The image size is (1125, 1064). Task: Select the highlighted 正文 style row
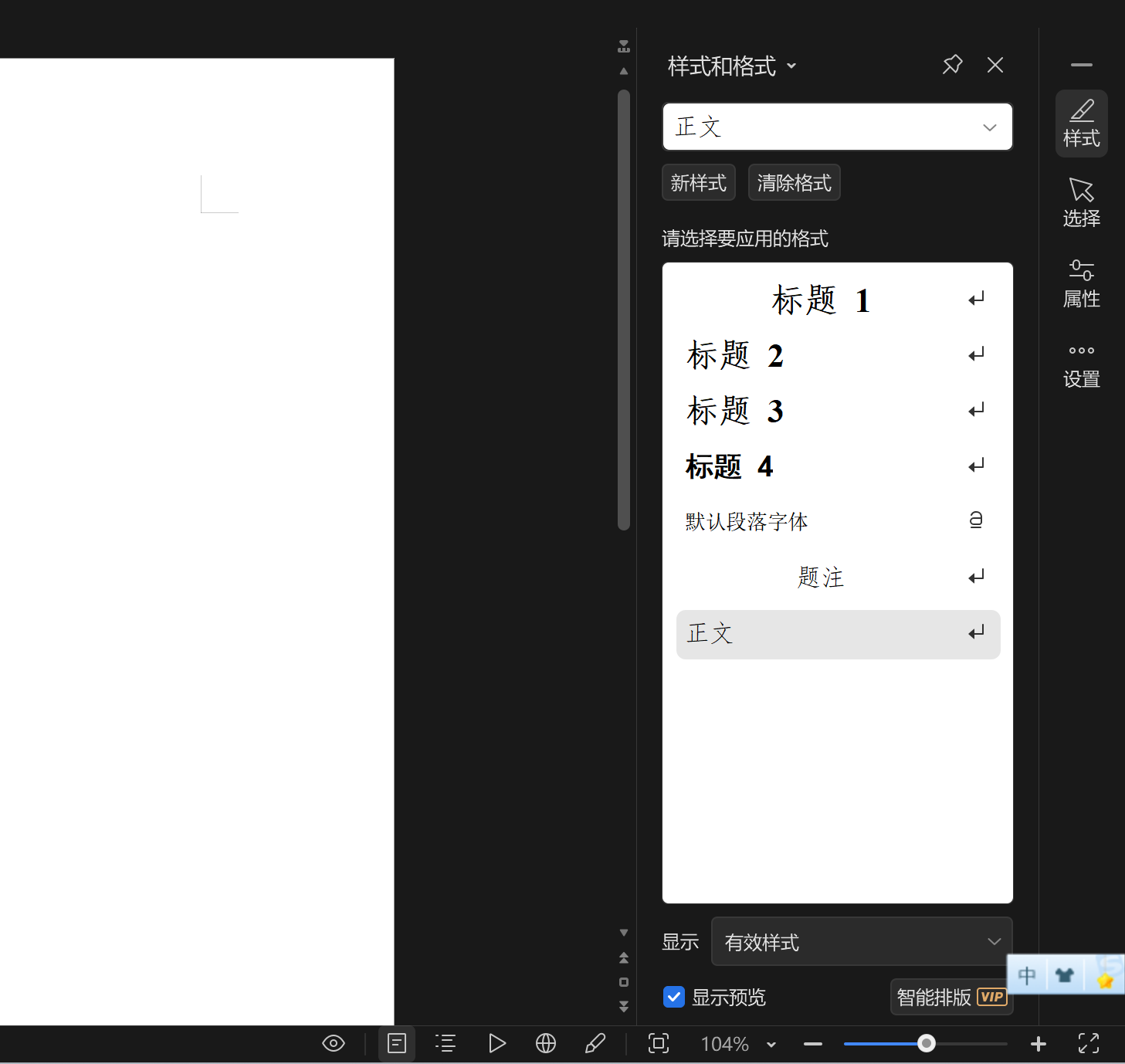838,634
